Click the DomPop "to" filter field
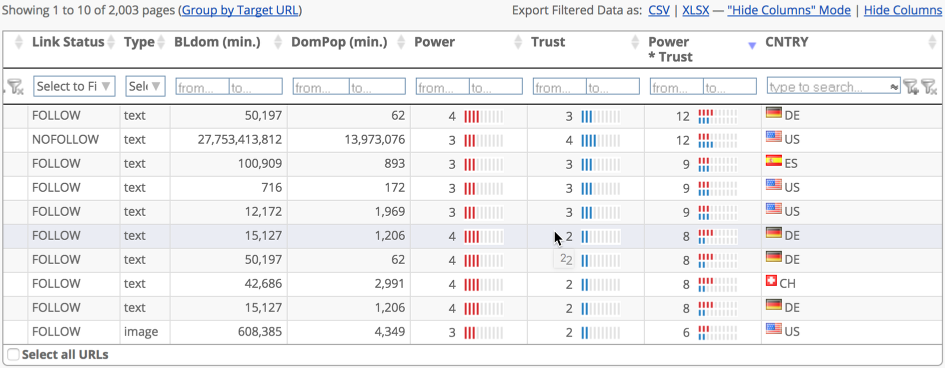 click(x=377, y=87)
